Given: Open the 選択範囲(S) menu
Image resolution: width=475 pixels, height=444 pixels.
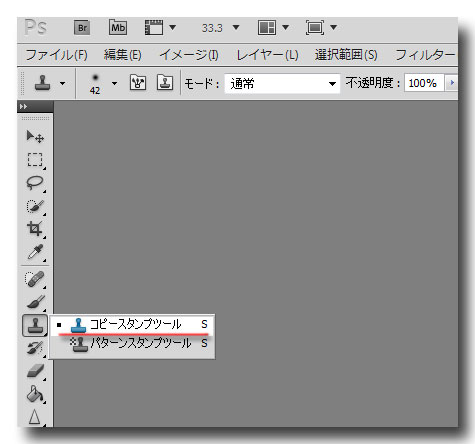Looking at the screenshot, I should (346, 55).
